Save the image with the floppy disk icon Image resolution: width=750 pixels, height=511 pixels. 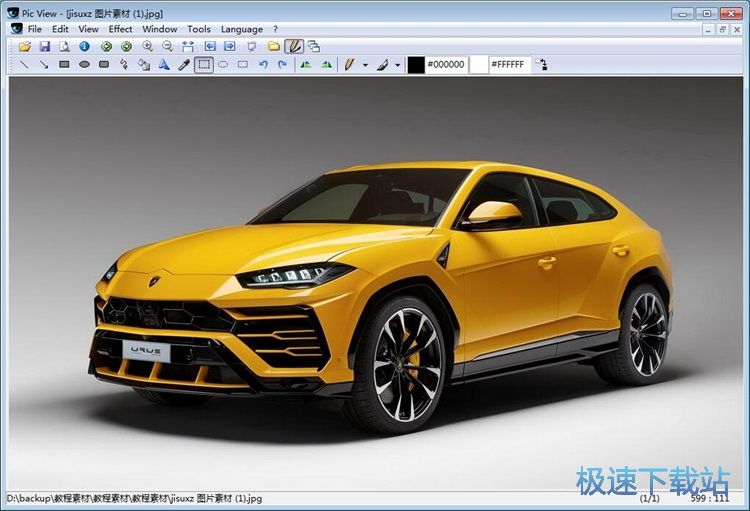[45, 46]
